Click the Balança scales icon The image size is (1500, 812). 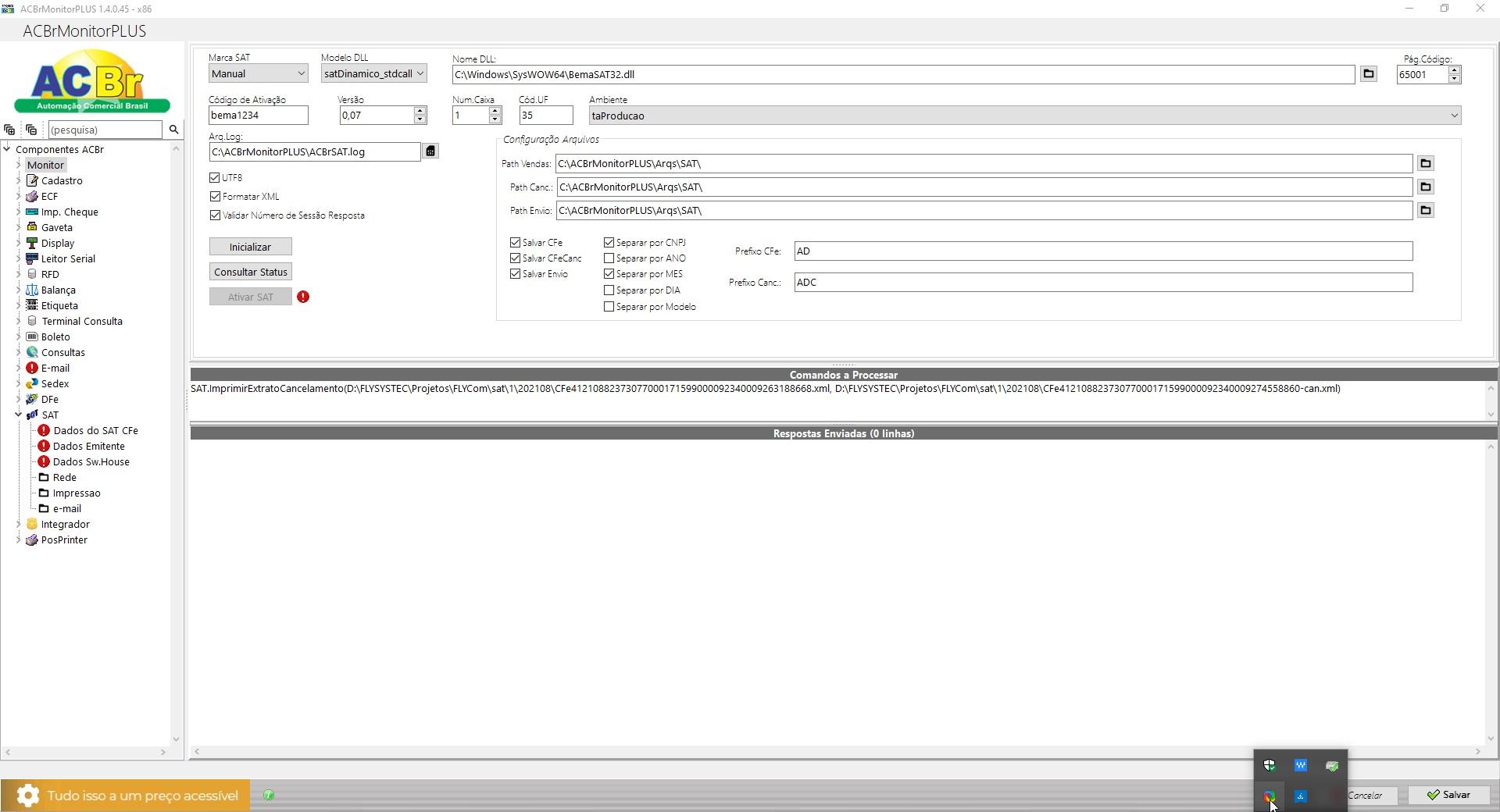click(x=32, y=290)
